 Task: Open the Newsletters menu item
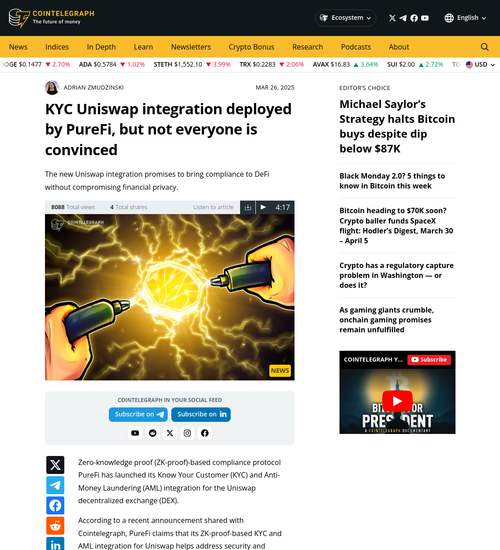(191, 47)
